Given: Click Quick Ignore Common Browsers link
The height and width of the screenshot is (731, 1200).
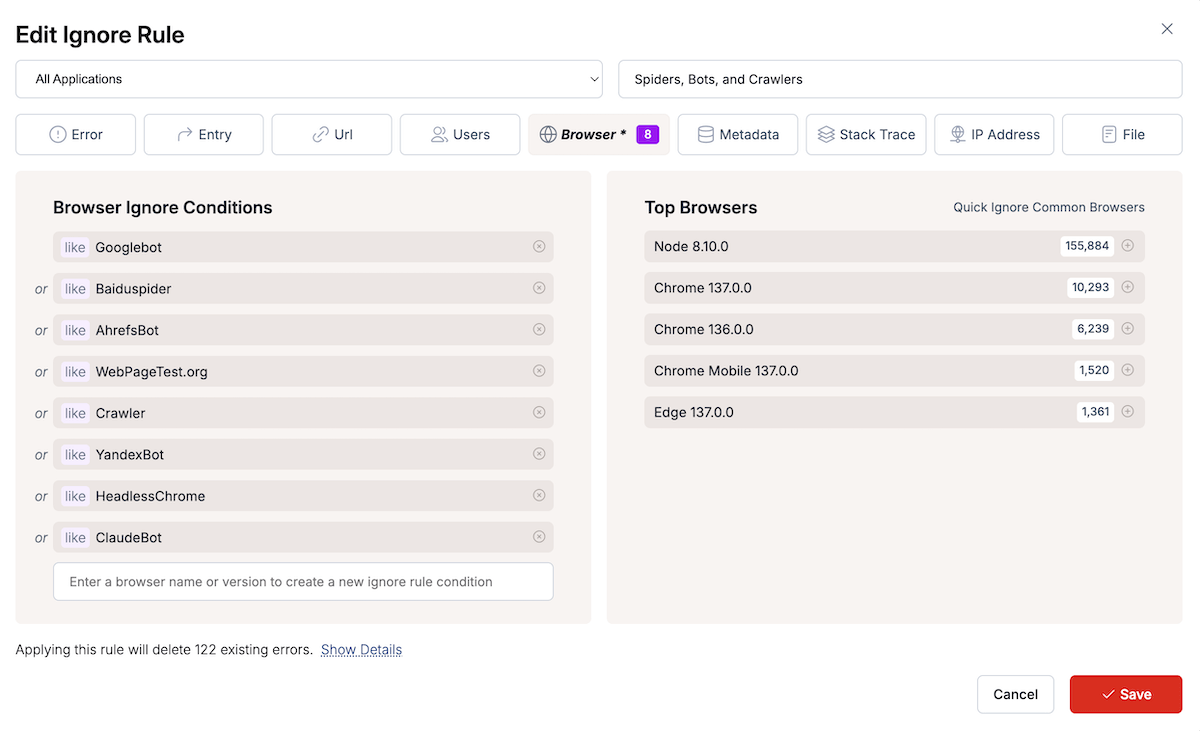Looking at the screenshot, I should point(1048,208).
